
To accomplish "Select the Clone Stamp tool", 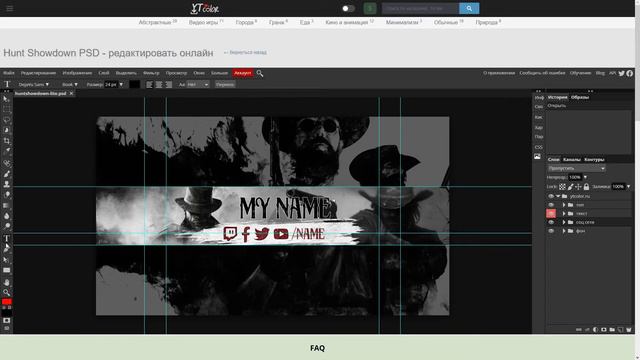I will pos(7,184).
